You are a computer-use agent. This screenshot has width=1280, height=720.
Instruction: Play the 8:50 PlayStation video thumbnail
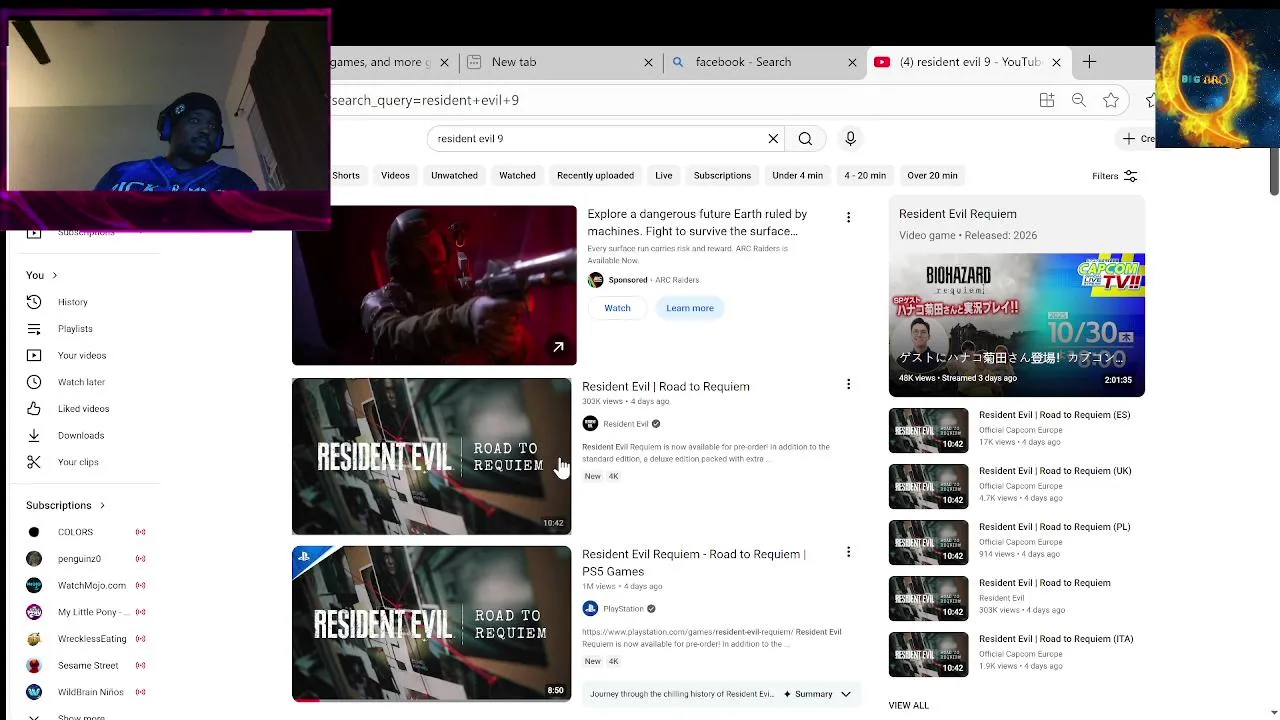coord(431,624)
